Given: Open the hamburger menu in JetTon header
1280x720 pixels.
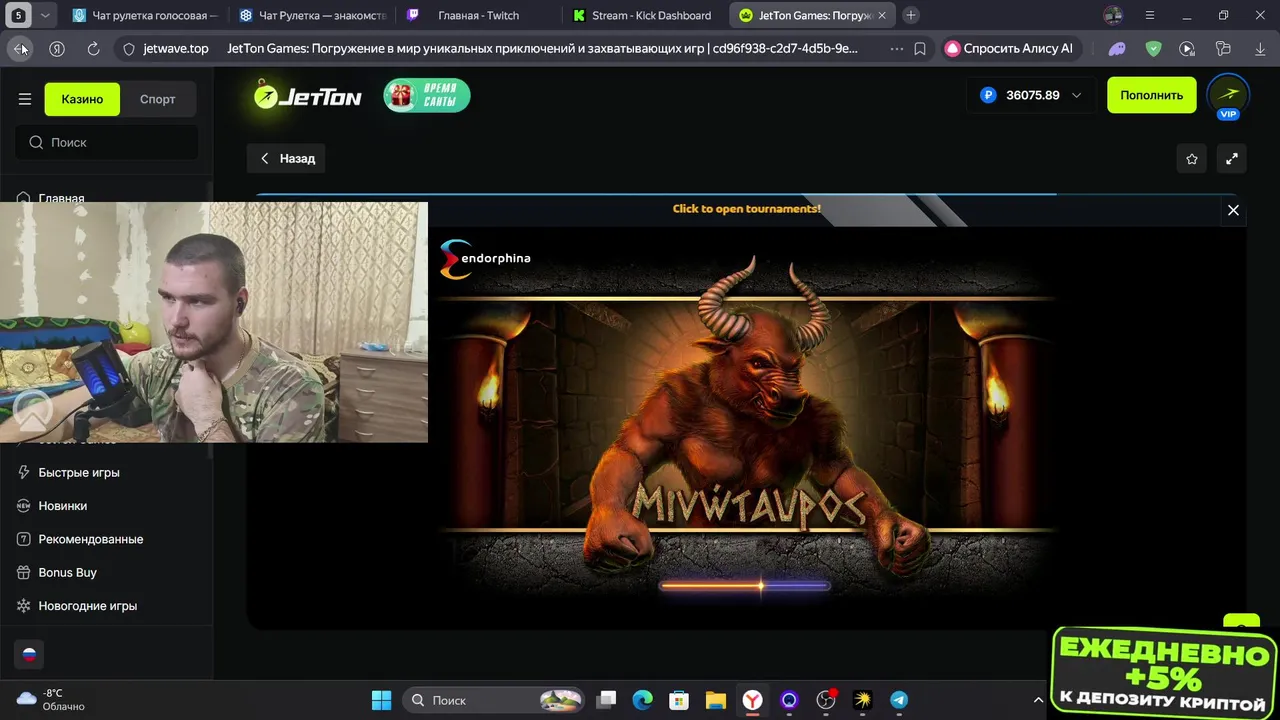Looking at the screenshot, I should point(25,99).
